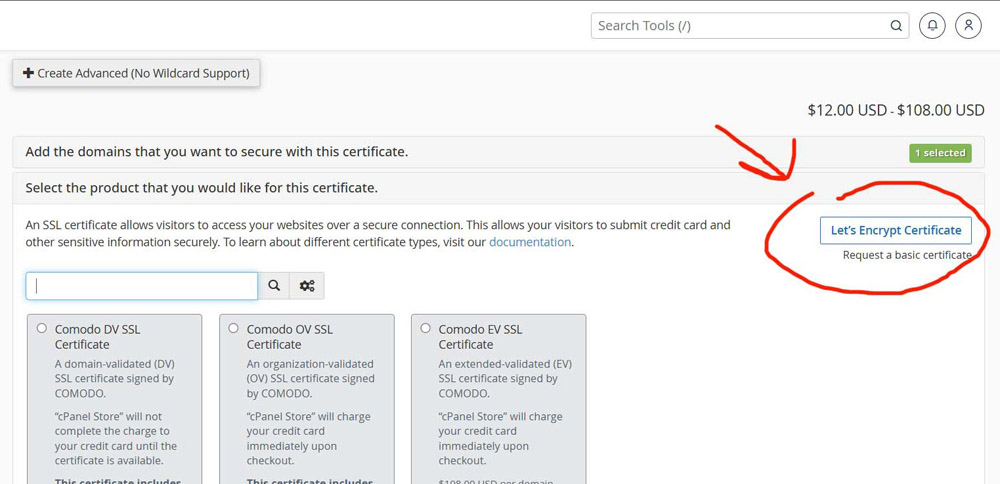Focus the product search text box
The width and height of the screenshot is (1000, 484).
[x=142, y=286]
